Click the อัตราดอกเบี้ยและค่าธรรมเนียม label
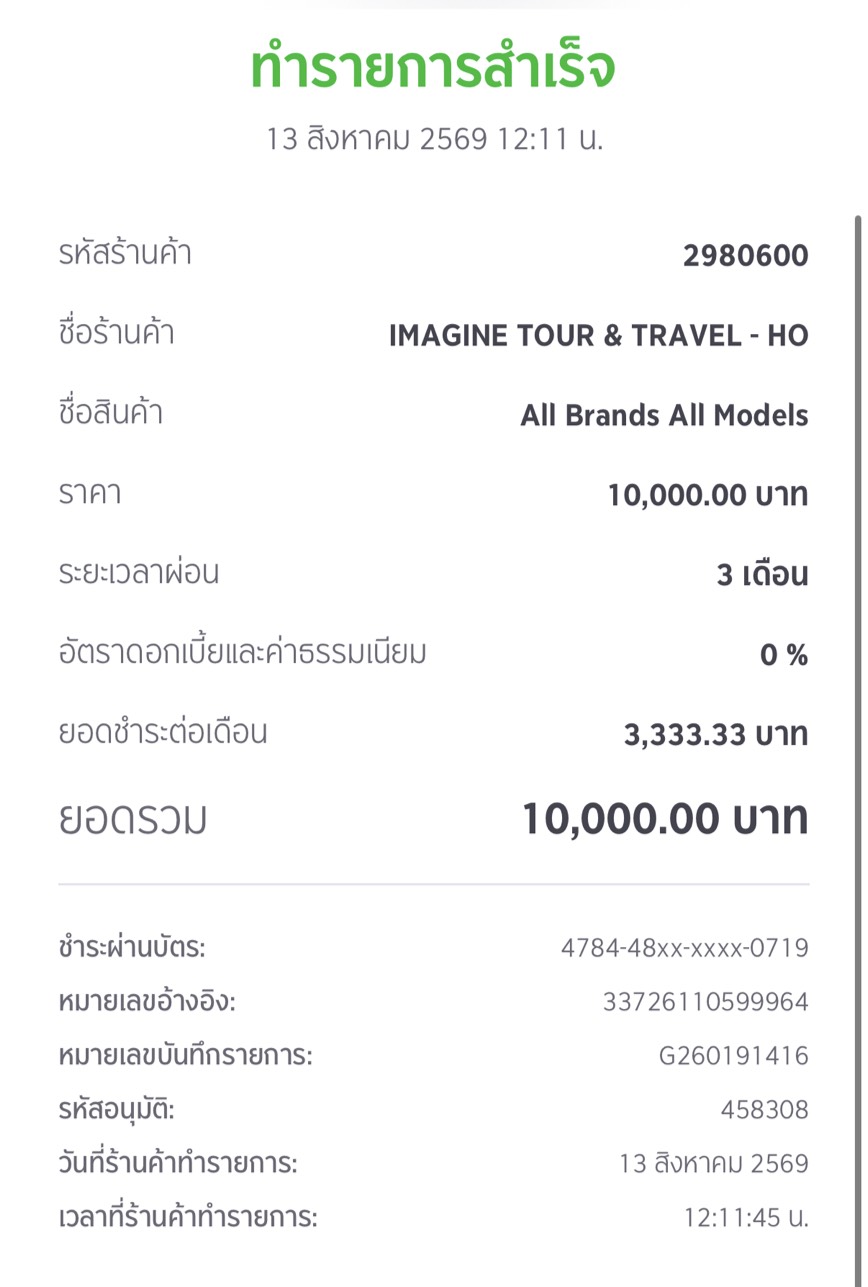 (x=242, y=654)
